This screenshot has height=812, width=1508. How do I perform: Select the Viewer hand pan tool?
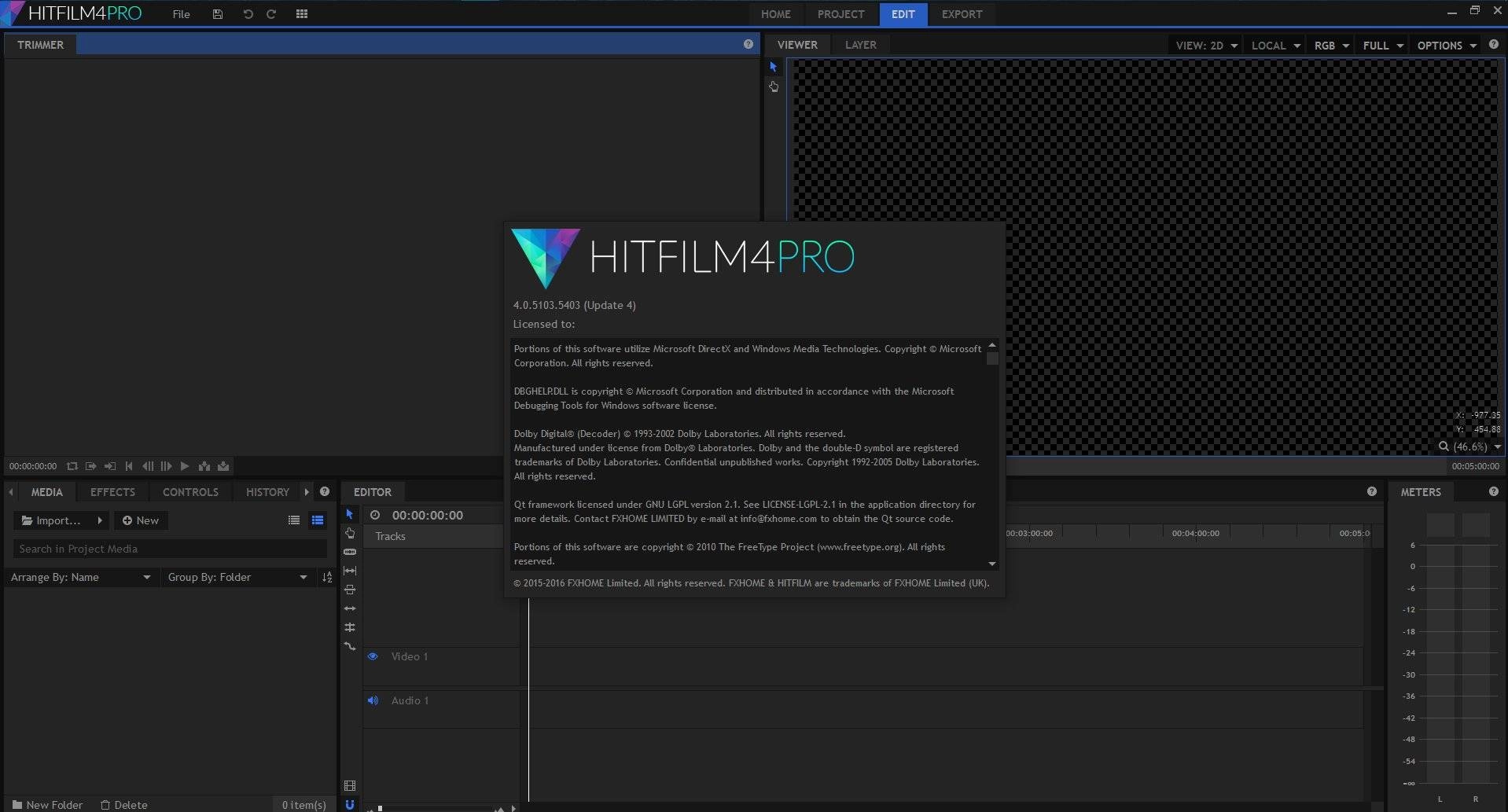(x=774, y=86)
